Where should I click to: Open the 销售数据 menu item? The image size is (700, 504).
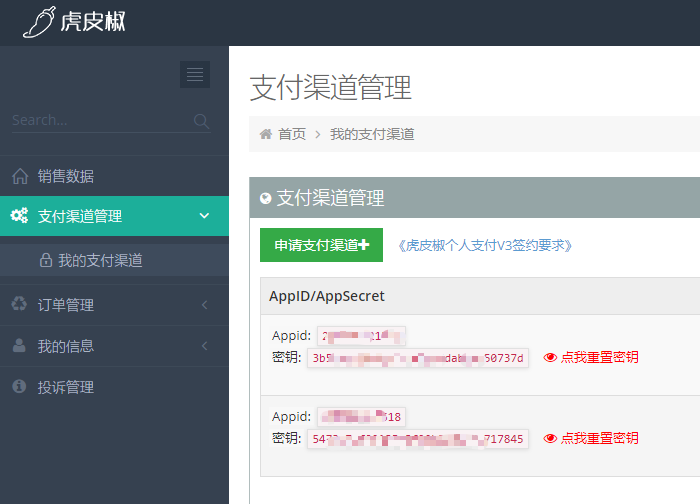click(x=114, y=176)
